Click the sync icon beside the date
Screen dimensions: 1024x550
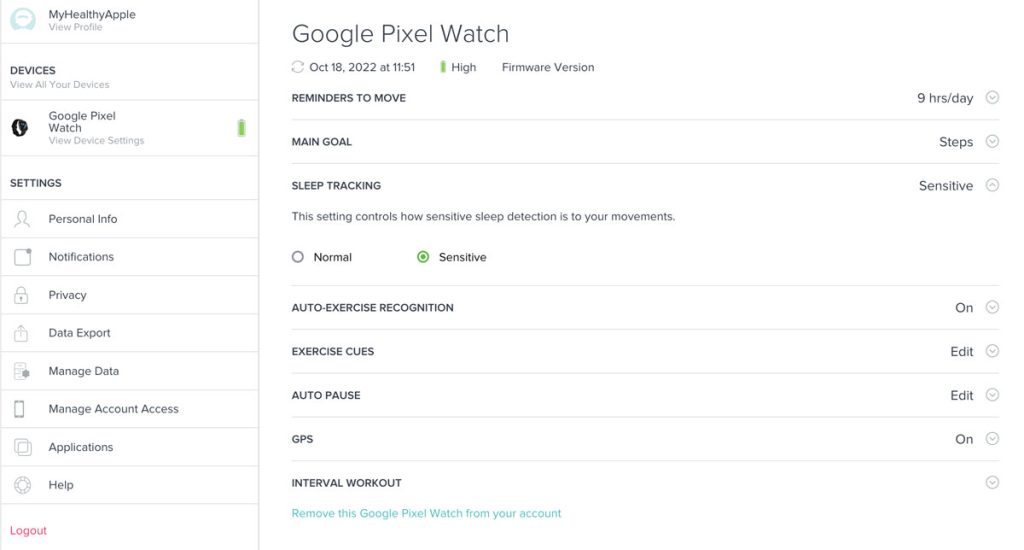click(x=297, y=67)
